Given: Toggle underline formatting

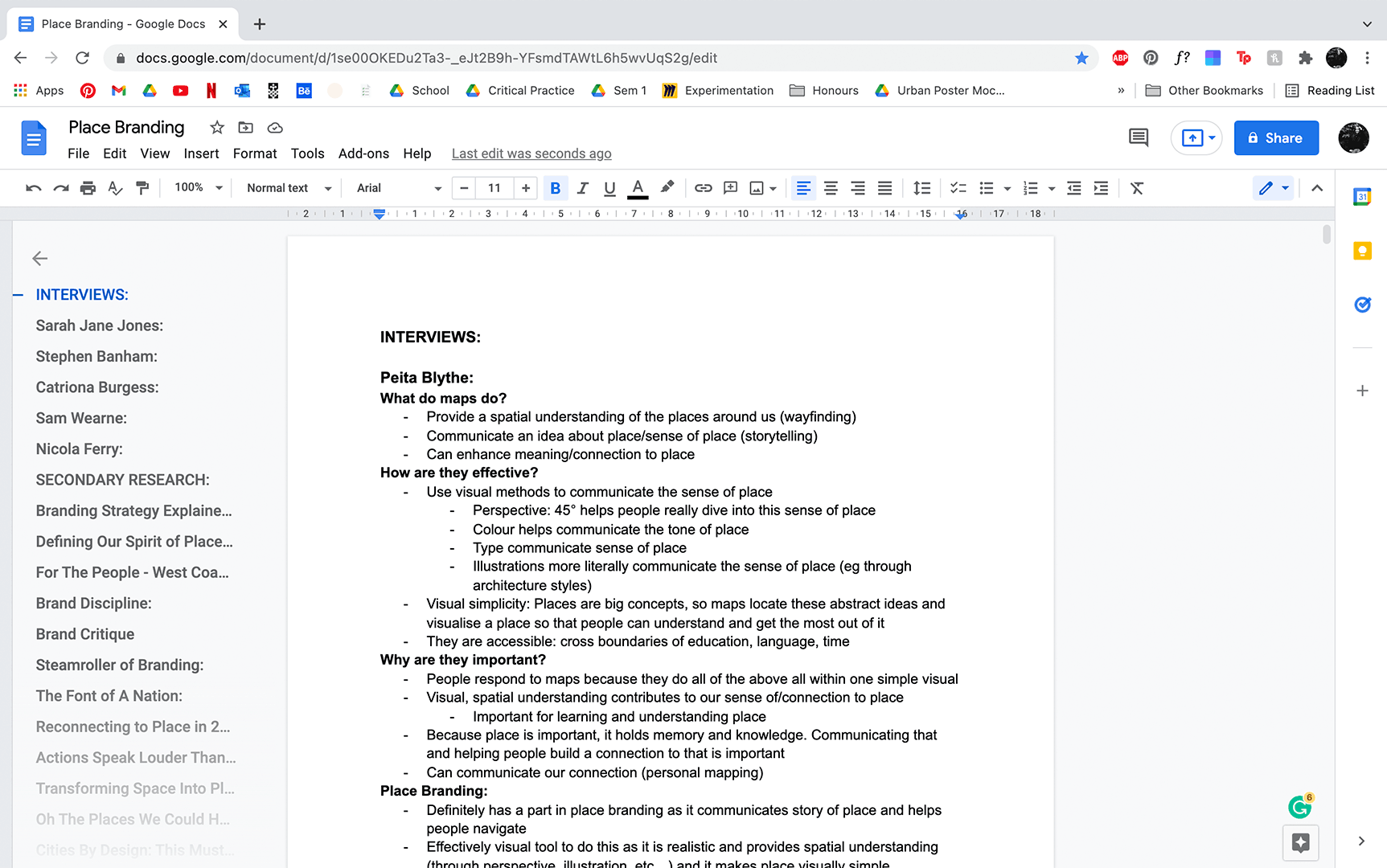Looking at the screenshot, I should 609,188.
